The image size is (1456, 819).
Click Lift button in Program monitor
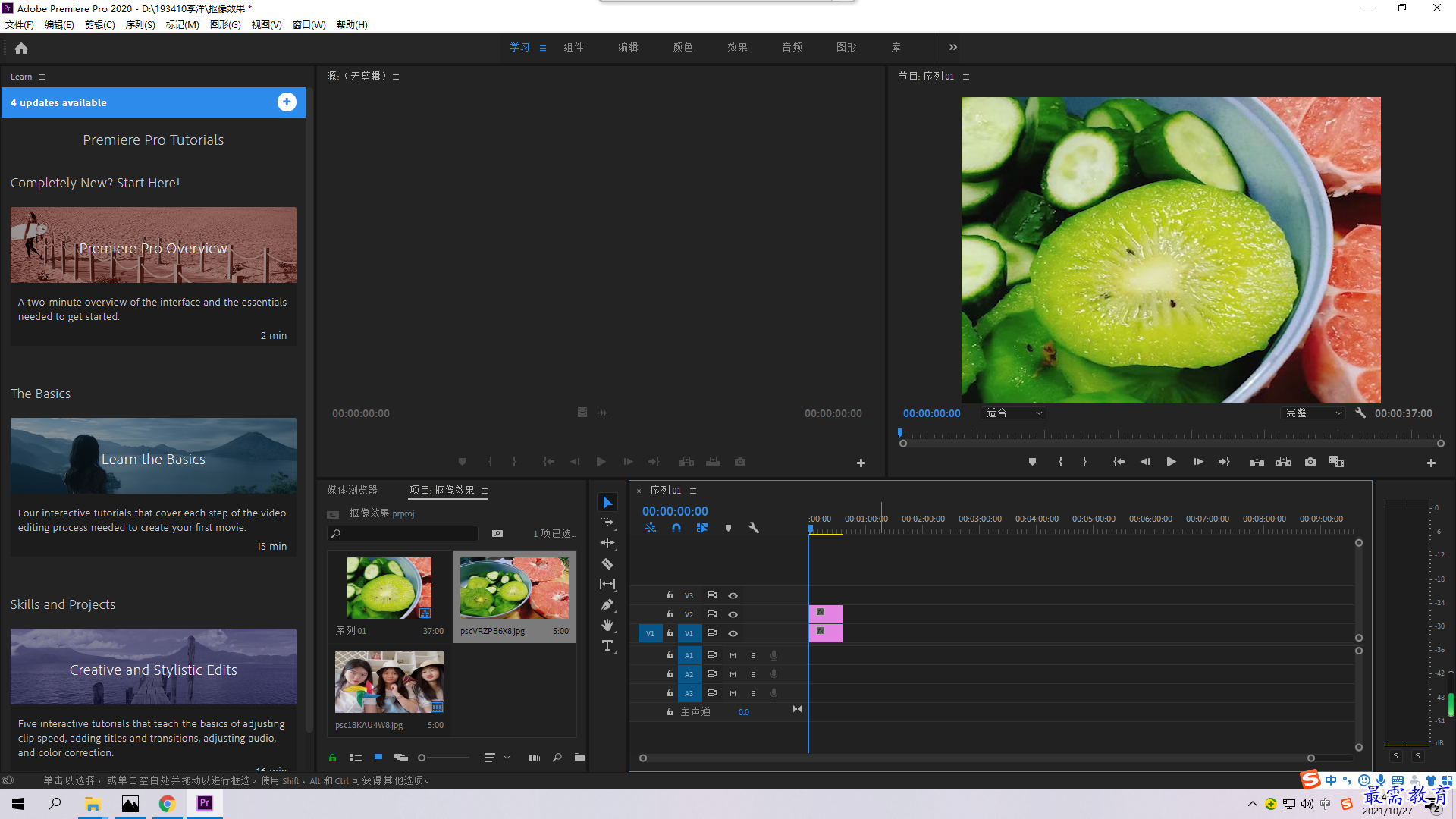point(1257,462)
